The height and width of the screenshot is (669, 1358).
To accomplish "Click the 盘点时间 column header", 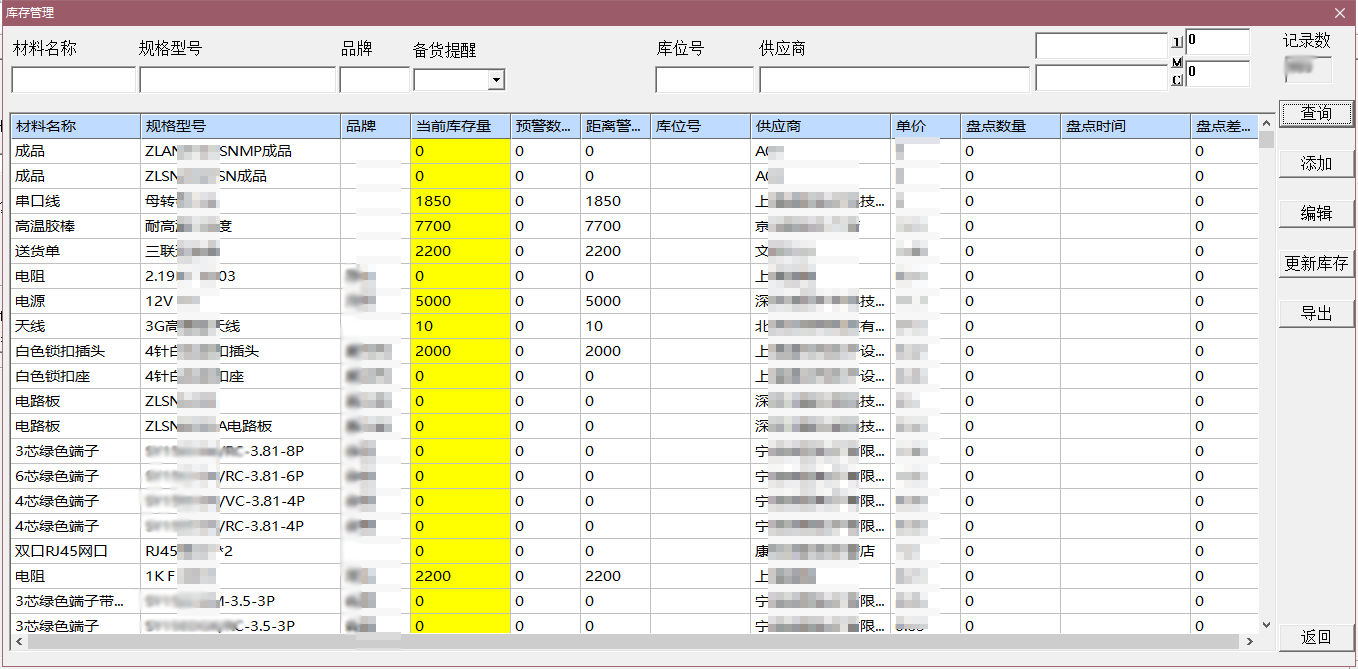I will [1124, 126].
